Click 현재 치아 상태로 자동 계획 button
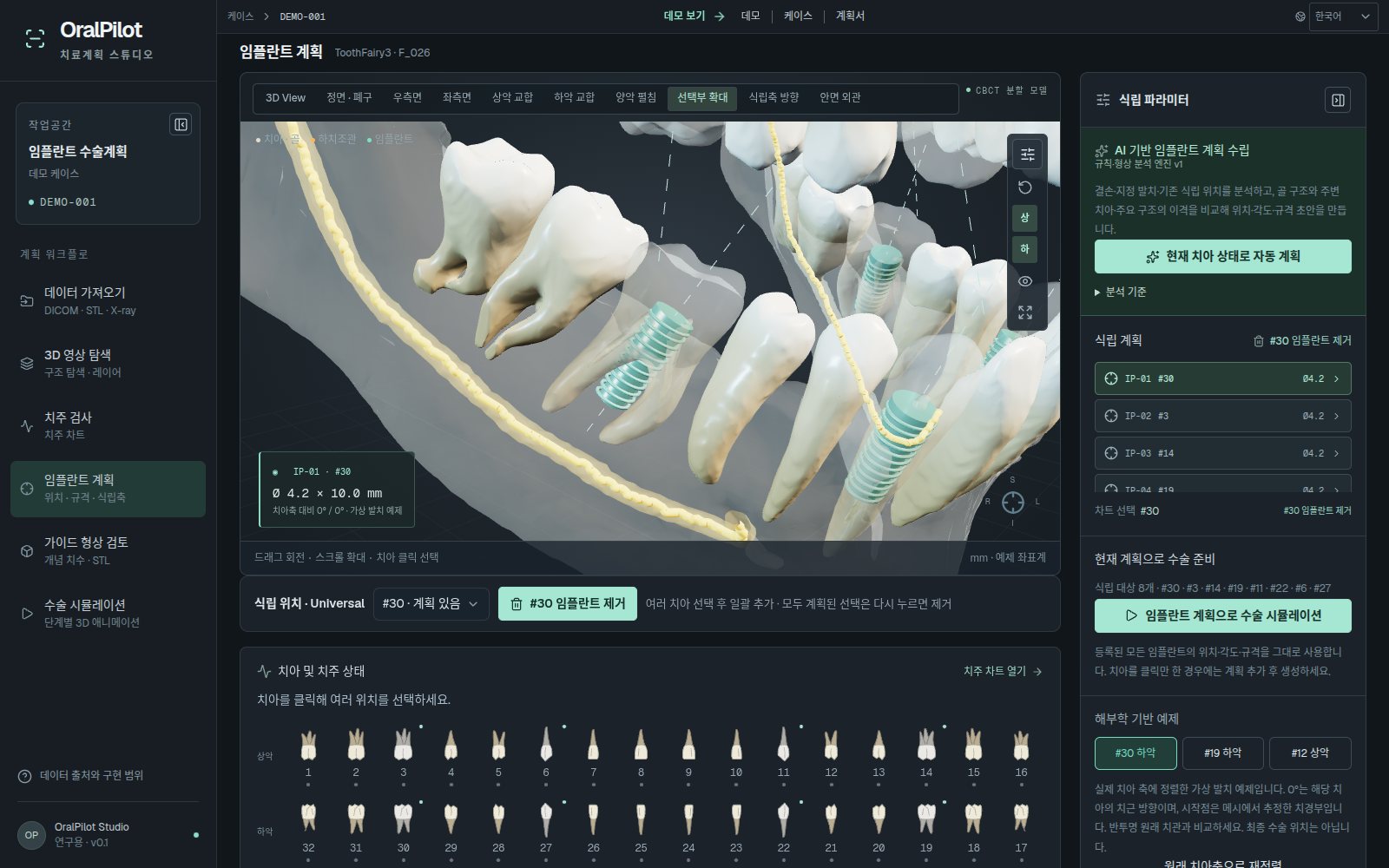 [1222, 257]
